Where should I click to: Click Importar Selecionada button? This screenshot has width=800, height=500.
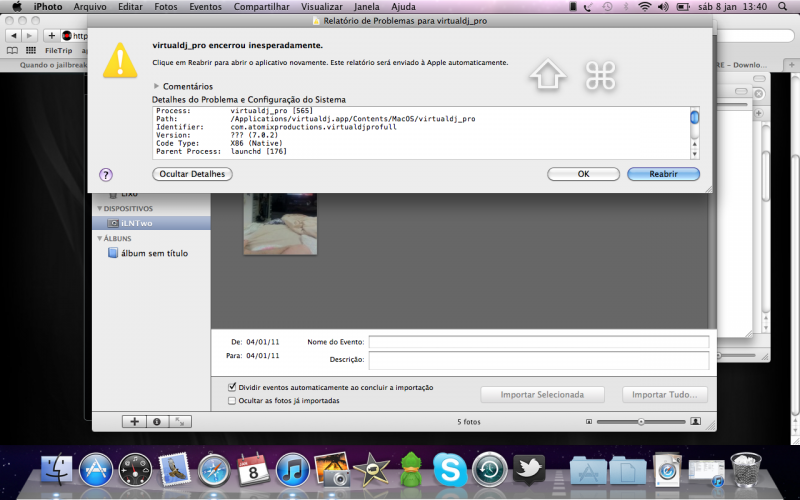point(542,394)
